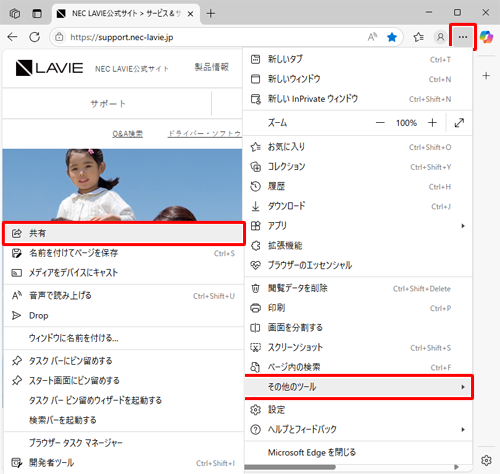Open the Favorites list toolbar icon

(x=418, y=37)
